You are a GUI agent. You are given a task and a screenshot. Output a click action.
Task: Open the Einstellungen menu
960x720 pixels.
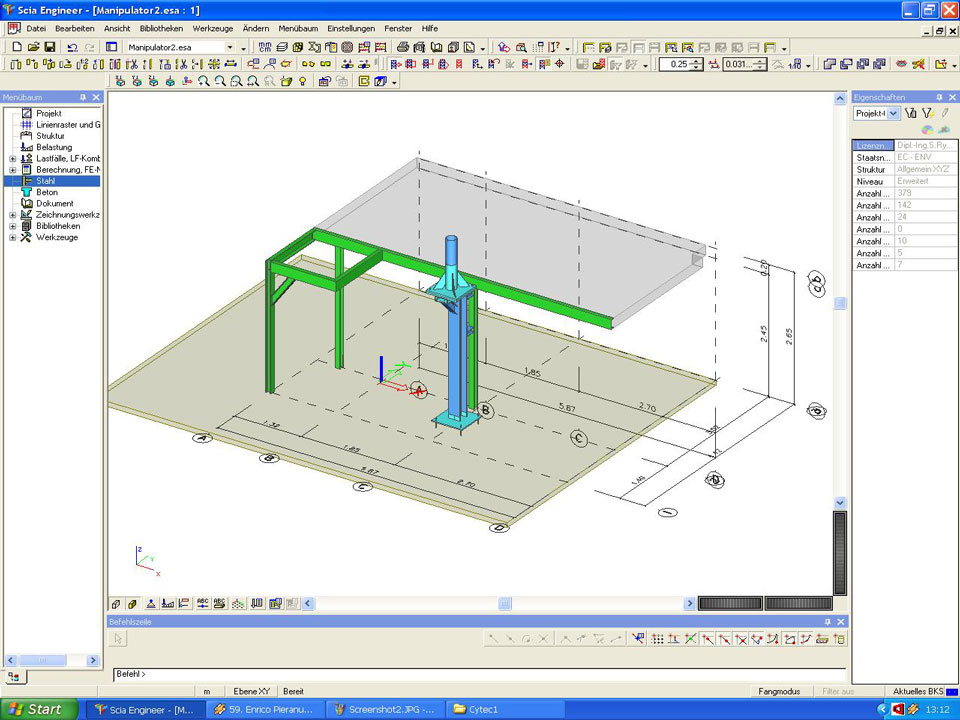pos(350,28)
